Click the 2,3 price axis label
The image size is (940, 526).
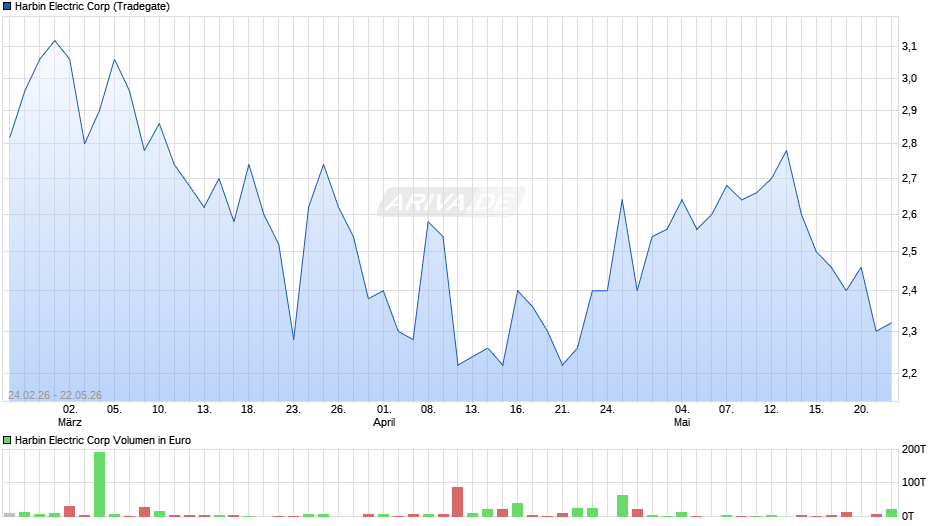point(909,331)
